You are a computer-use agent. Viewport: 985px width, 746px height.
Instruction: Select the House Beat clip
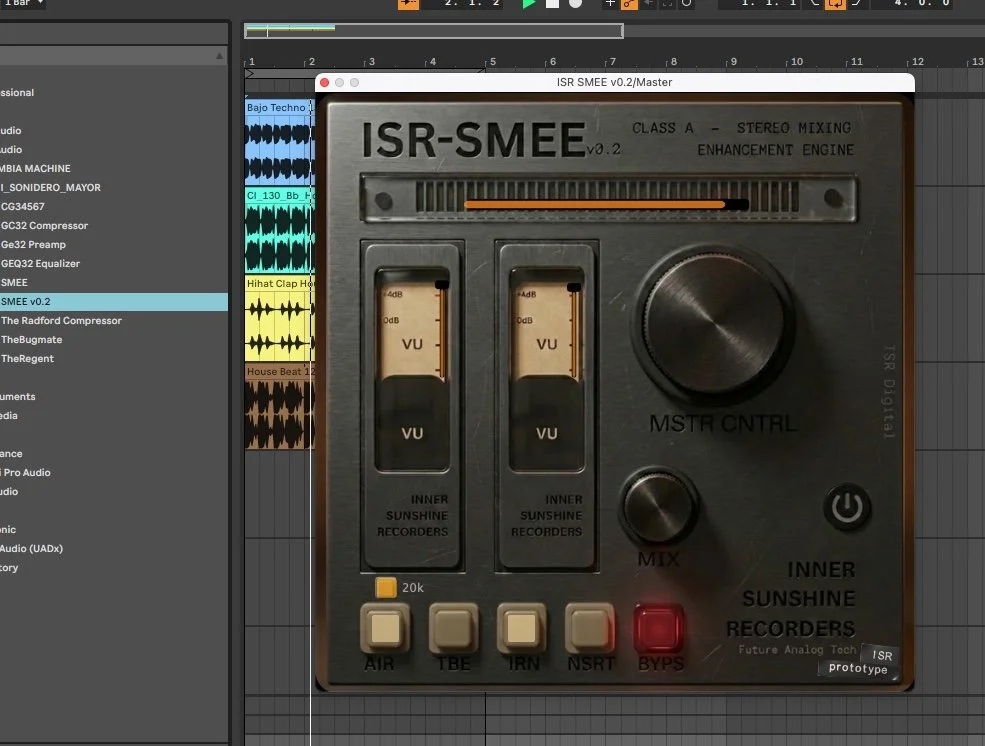click(280, 406)
